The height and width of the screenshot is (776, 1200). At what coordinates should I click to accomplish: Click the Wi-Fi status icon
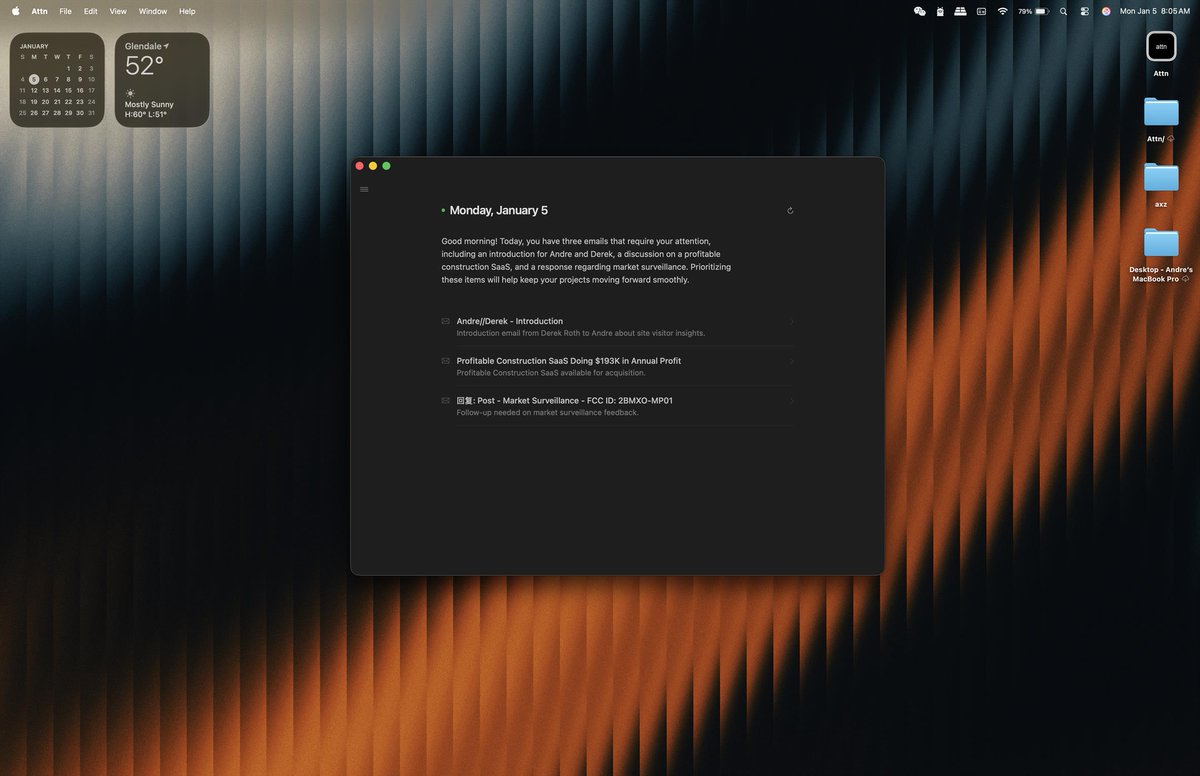1002,11
